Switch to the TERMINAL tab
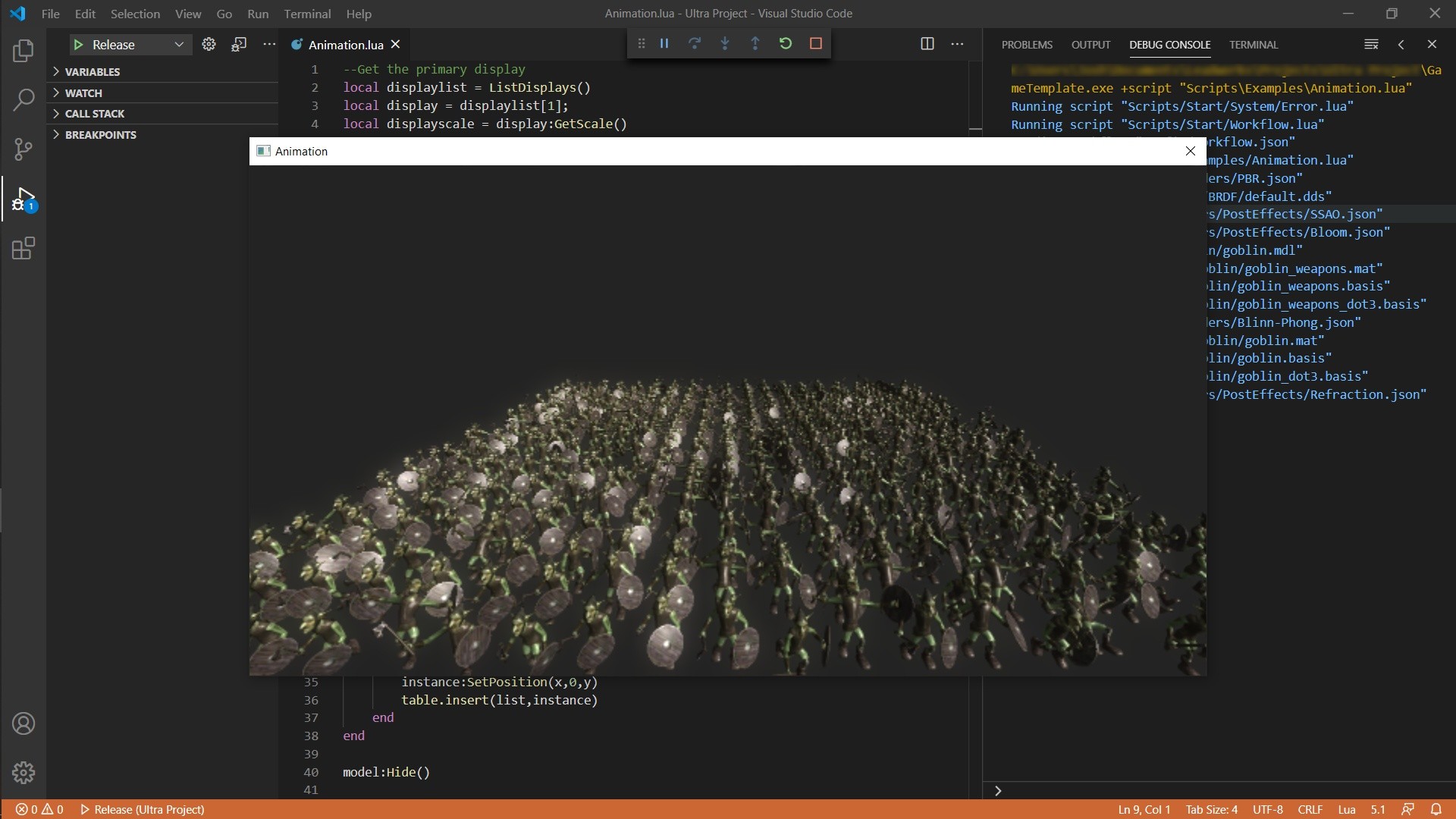 1254,45
